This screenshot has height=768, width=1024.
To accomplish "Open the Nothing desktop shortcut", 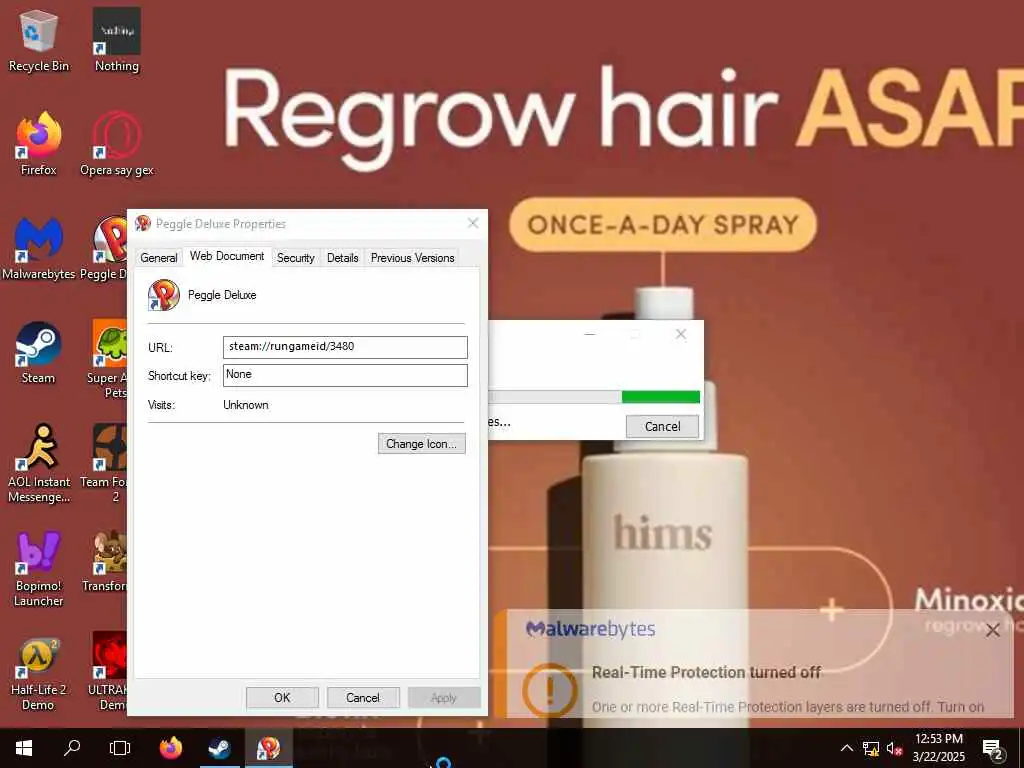I will click(116, 39).
